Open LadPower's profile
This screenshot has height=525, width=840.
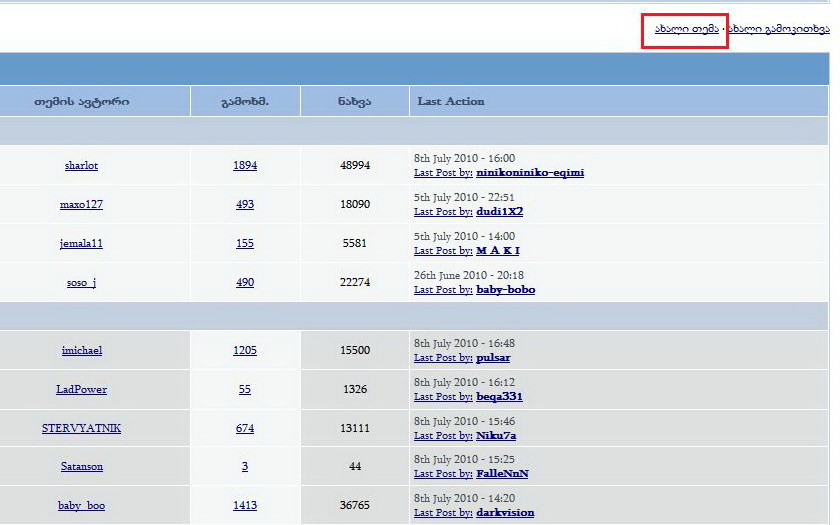(x=81, y=390)
